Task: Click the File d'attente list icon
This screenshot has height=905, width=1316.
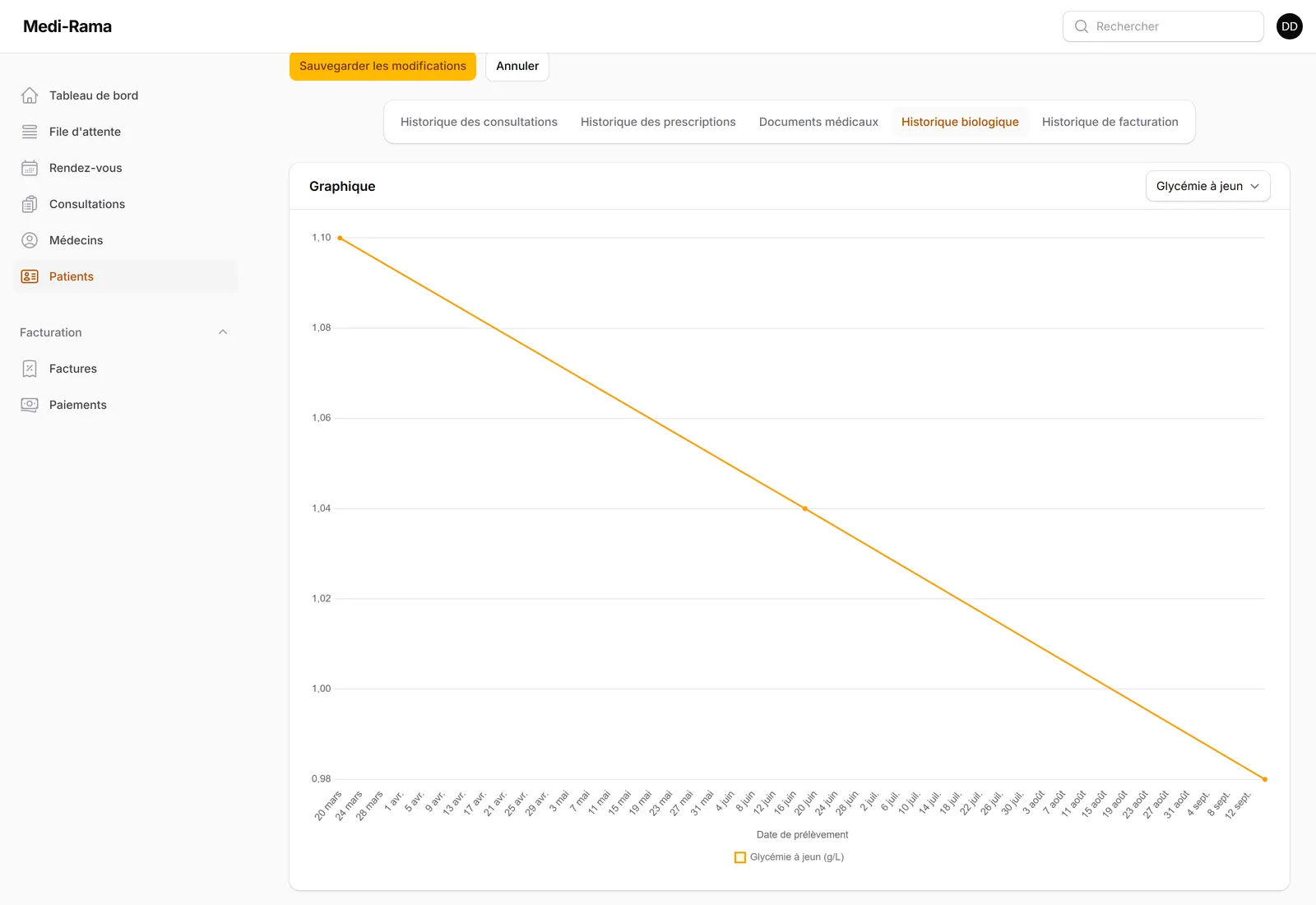Action: (x=30, y=132)
